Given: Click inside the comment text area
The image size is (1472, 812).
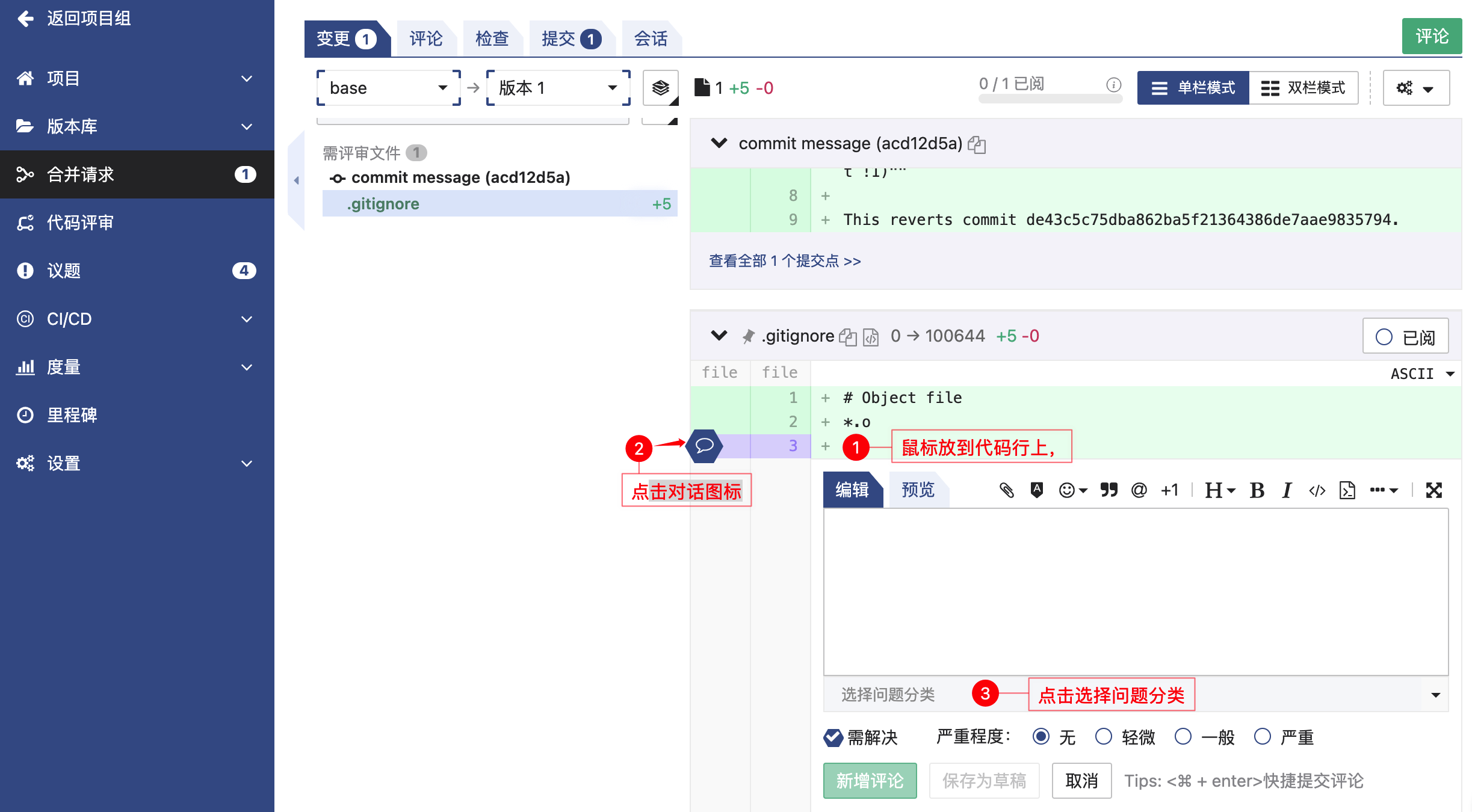Looking at the screenshot, I should [1135, 592].
